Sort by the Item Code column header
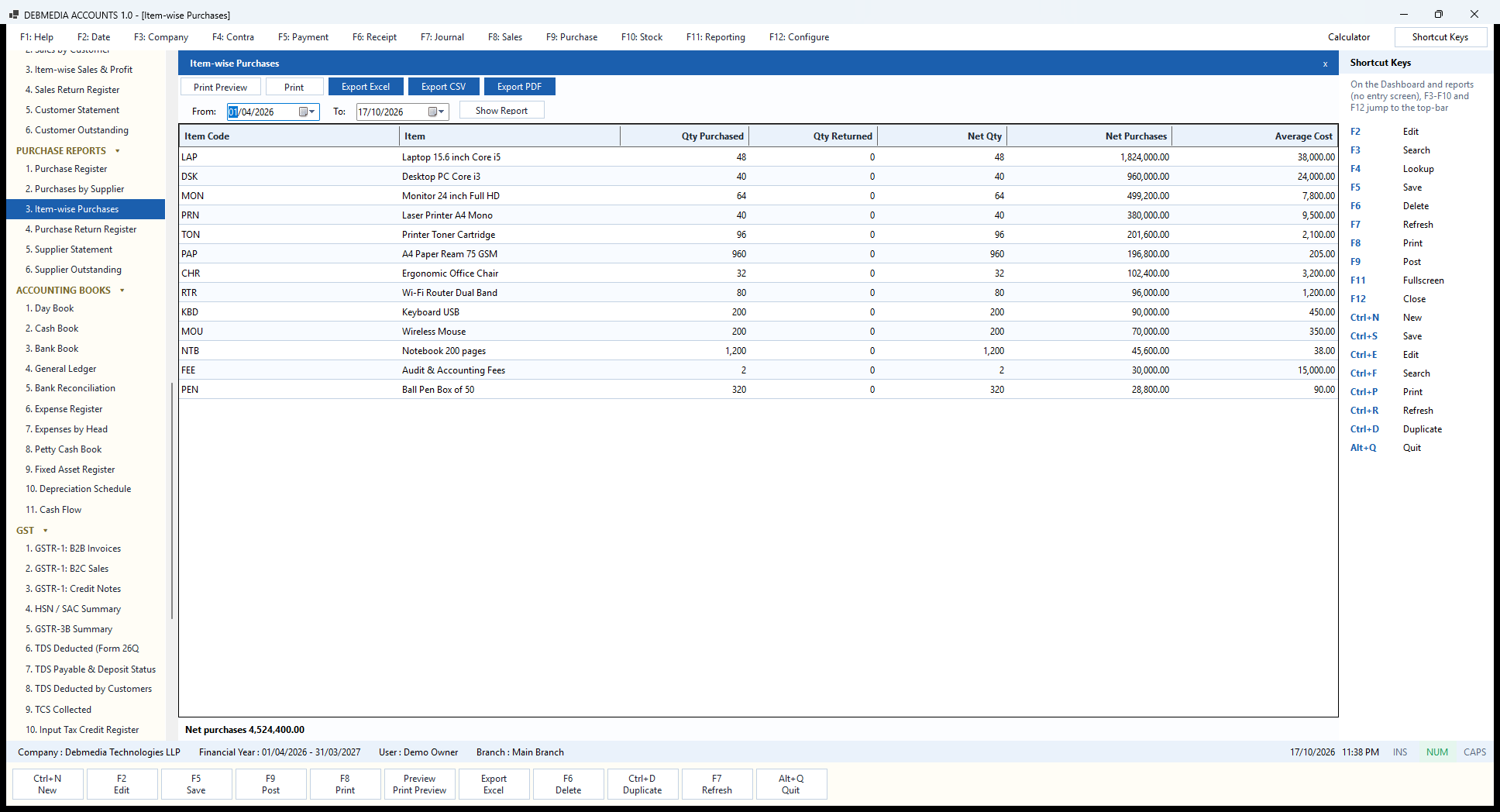Viewport: 1500px width, 812px height. [289, 136]
